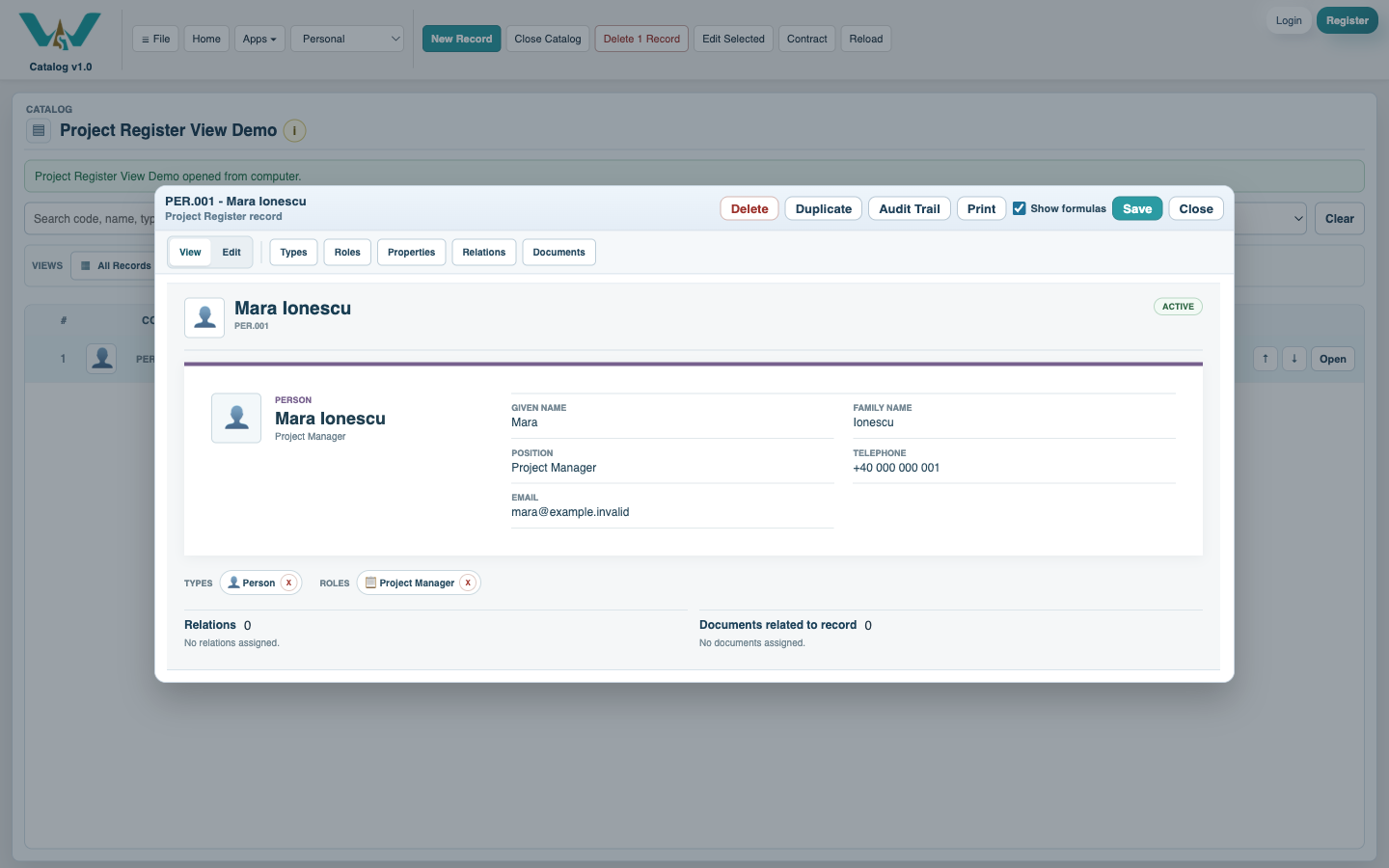1389x868 pixels.
Task: Open the filter dropdown left of Clear
Action: [1270, 219]
